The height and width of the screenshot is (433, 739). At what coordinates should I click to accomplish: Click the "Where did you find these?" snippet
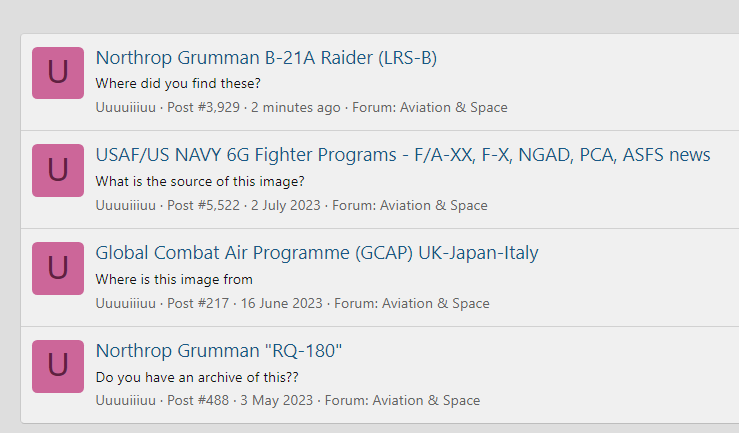178,83
